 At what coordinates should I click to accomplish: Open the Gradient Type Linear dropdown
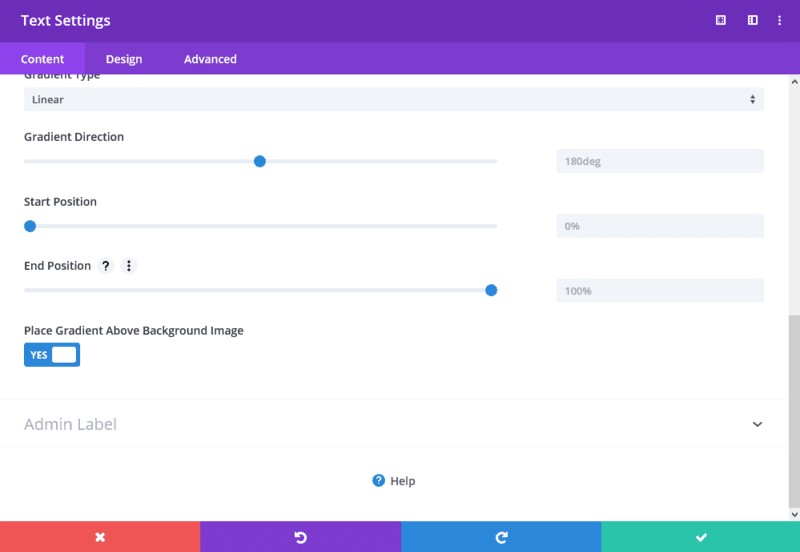(x=393, y=99)
